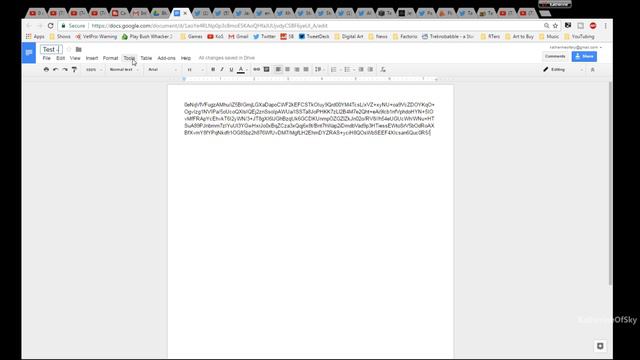Click the Google Docs home icon

tap(29, 53)
